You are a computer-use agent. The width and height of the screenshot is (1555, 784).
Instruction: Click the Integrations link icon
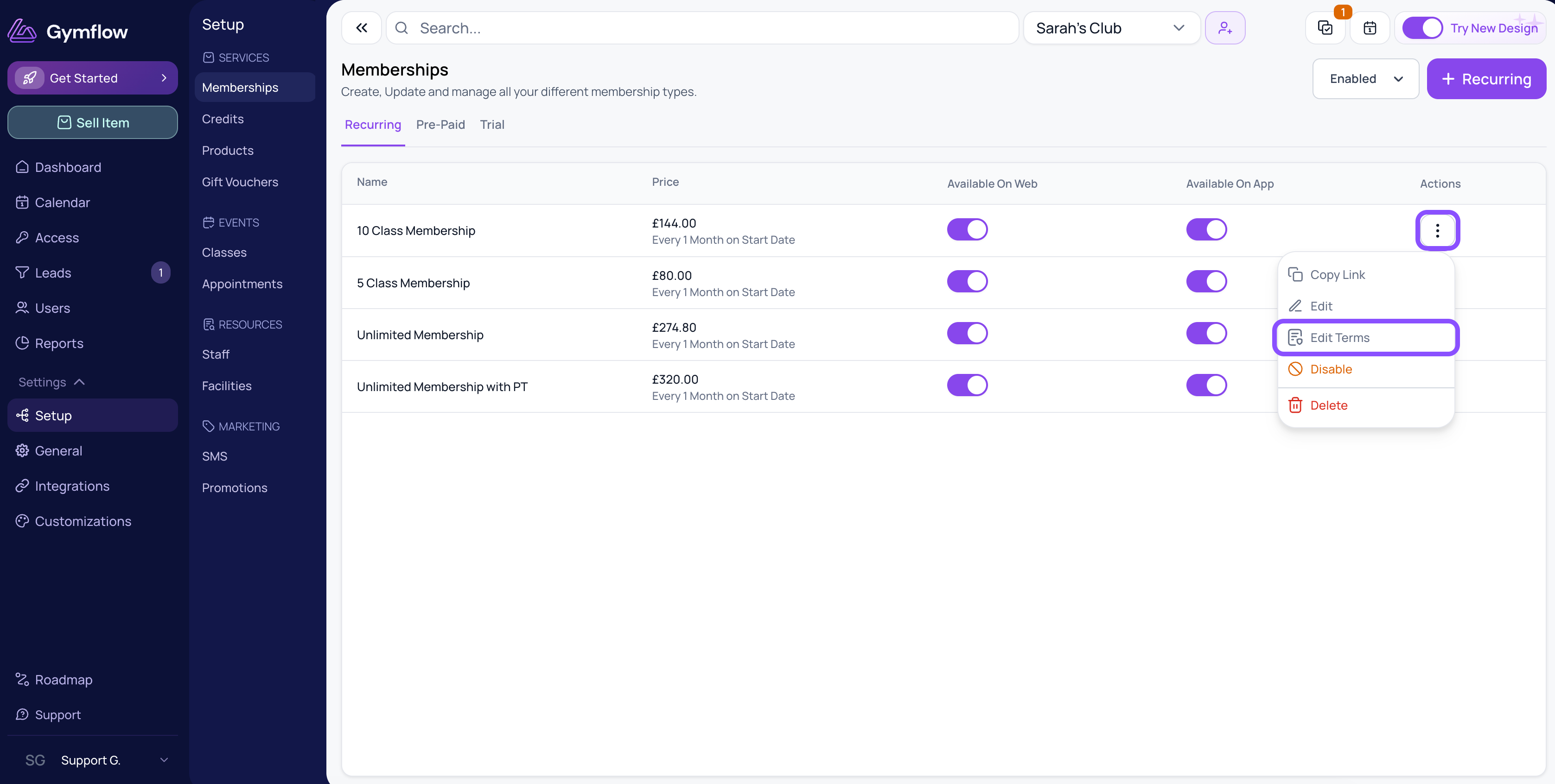22,486
